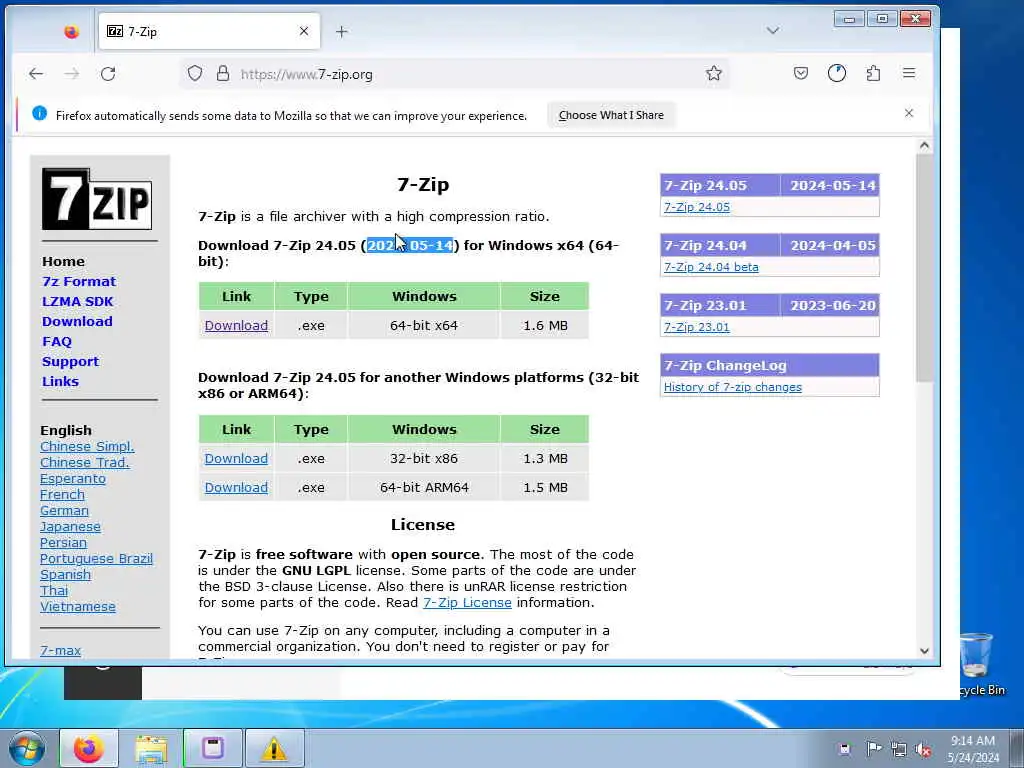The height and width of the screenshot is (768, 1024).
Task: Click the page scrollbar down arrow
Action: [924, 650]
